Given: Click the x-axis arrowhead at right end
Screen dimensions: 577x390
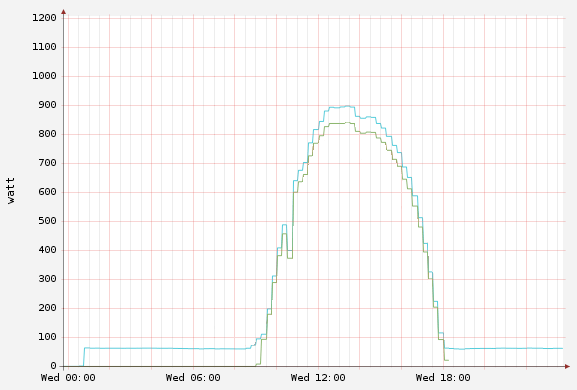Looking at the screenshot, I should (567, 366).
